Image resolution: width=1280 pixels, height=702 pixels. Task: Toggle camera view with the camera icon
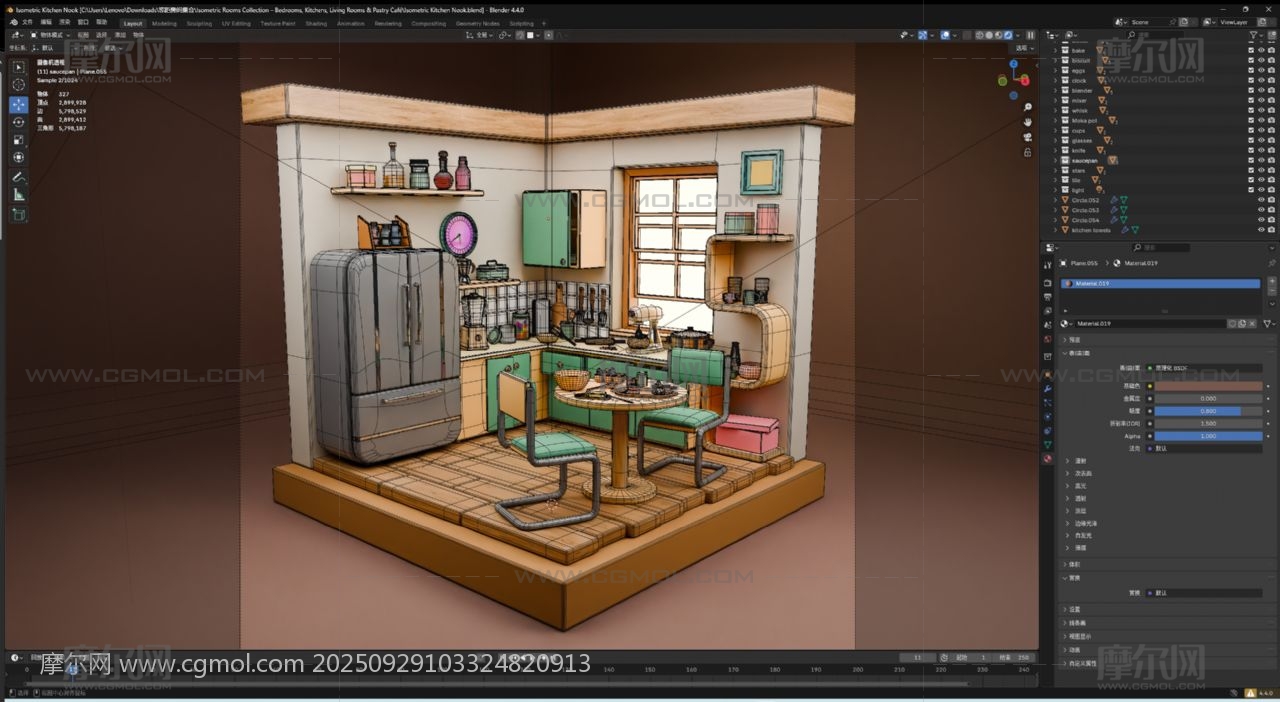[1027, 137]
